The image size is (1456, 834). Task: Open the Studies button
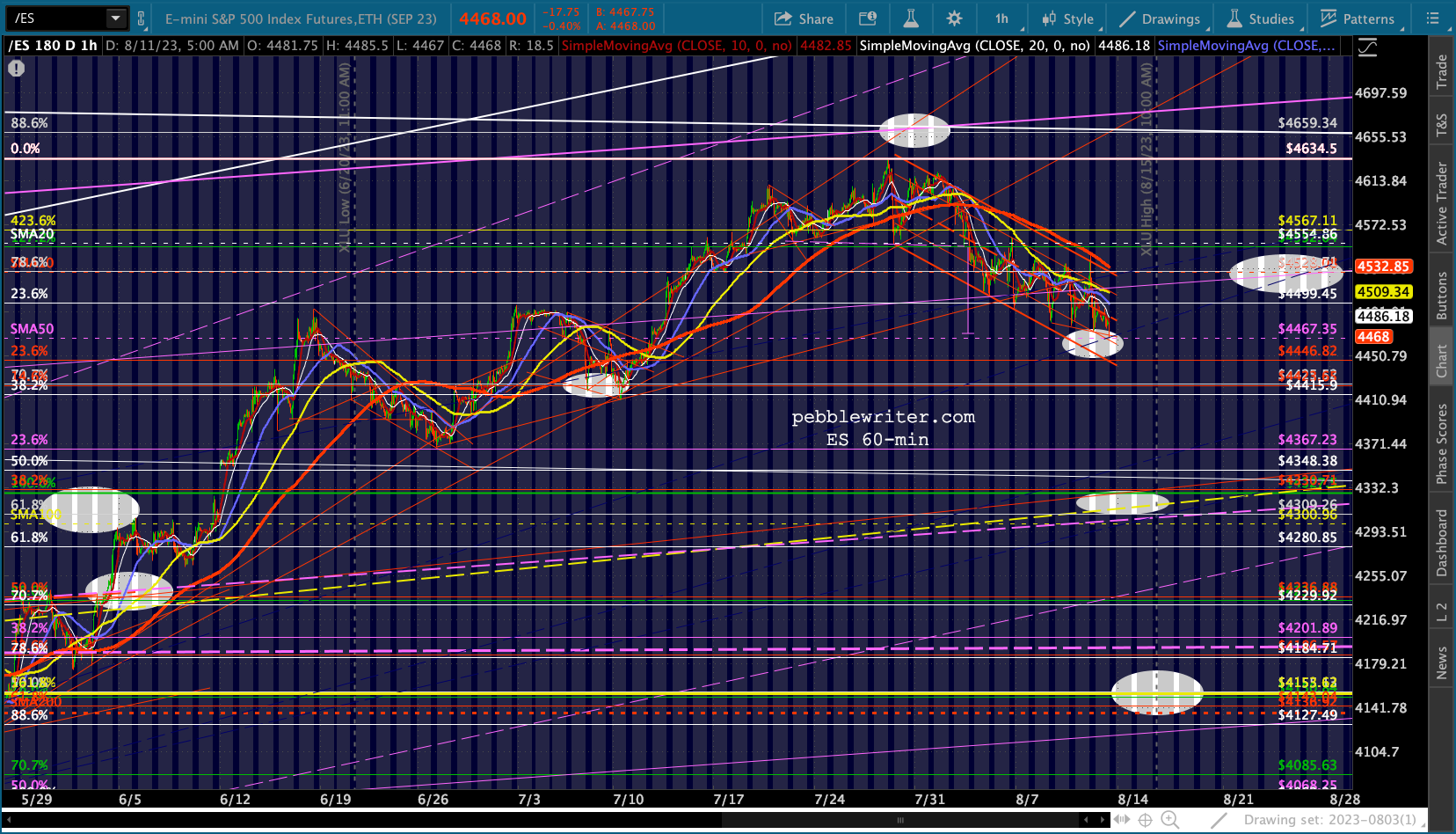click(x=1260, y=18)
